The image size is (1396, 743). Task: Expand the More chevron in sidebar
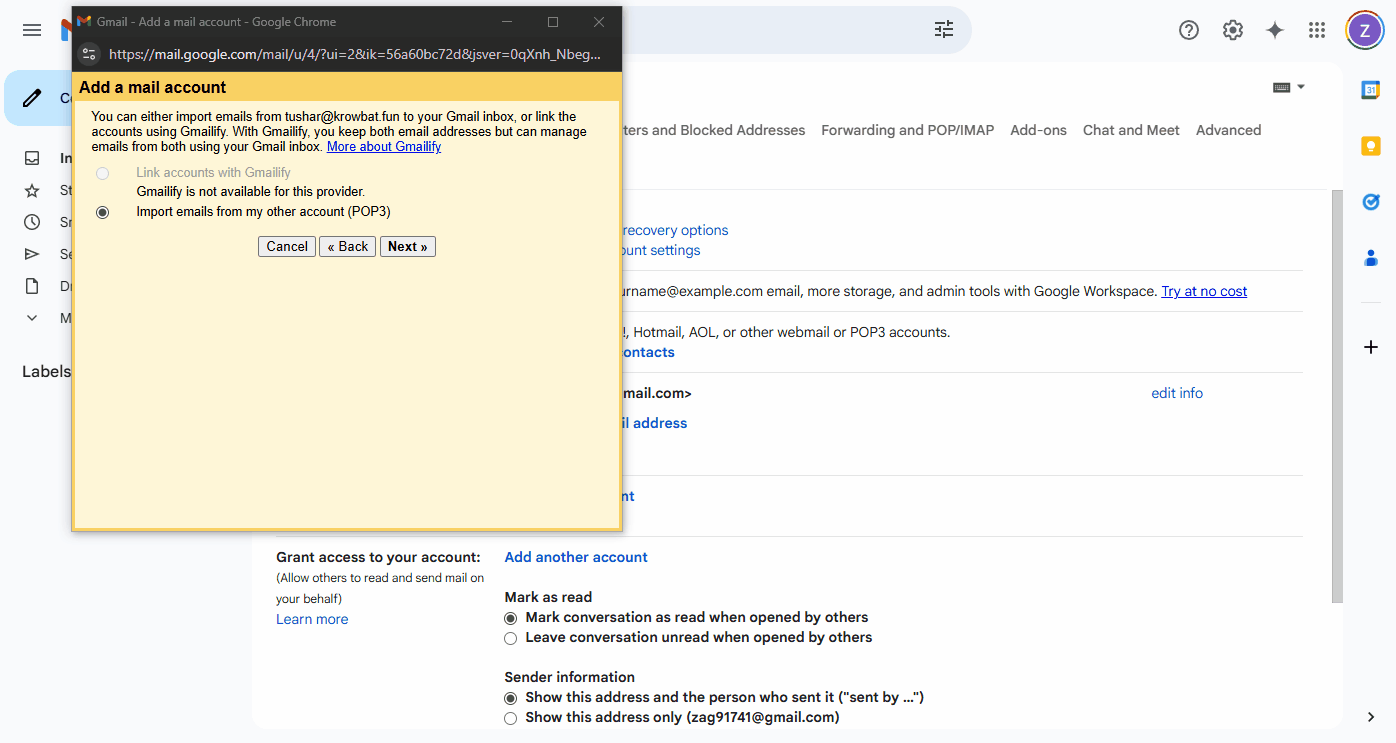32,318
